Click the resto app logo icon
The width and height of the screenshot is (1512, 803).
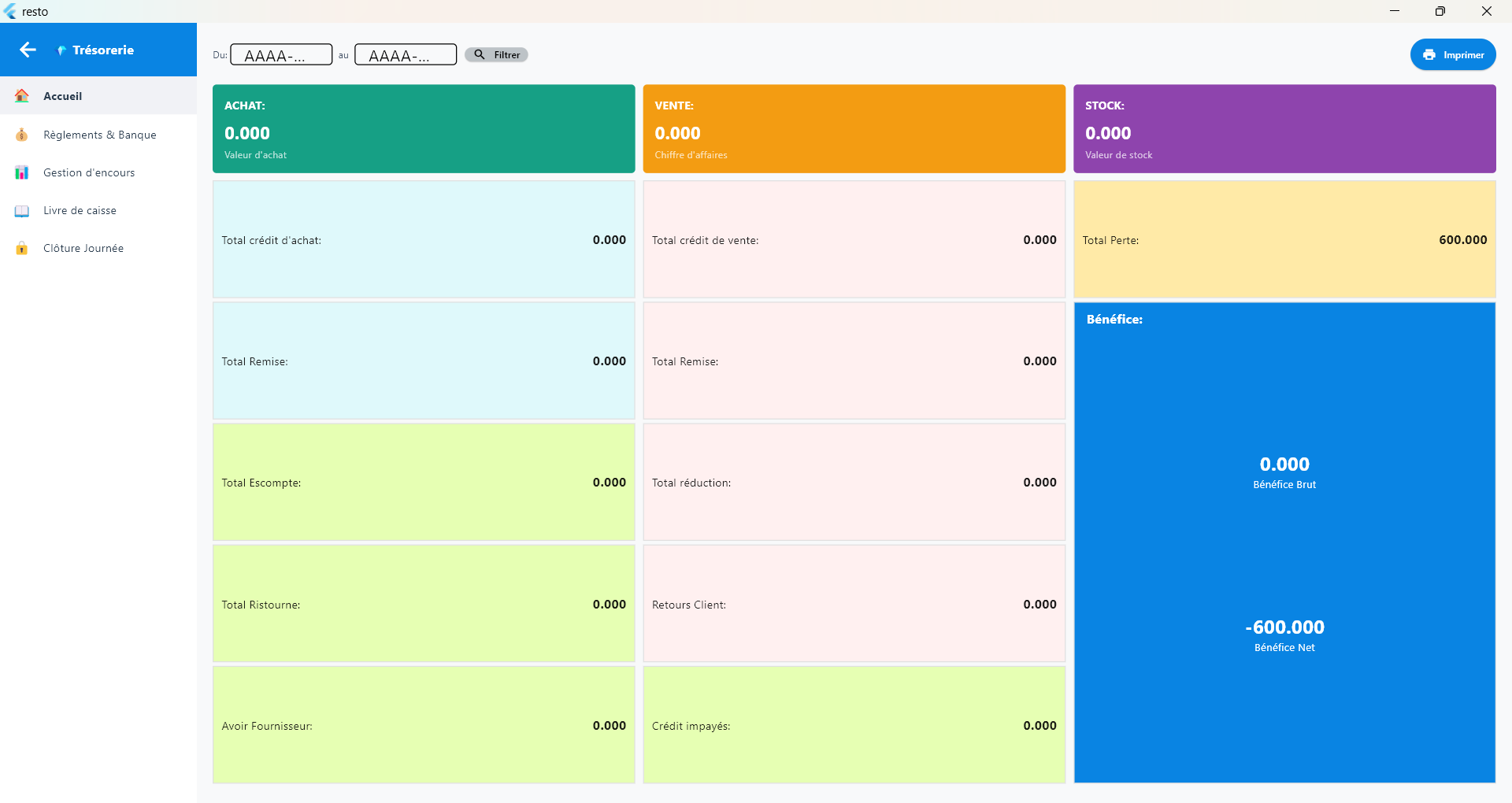9,11
